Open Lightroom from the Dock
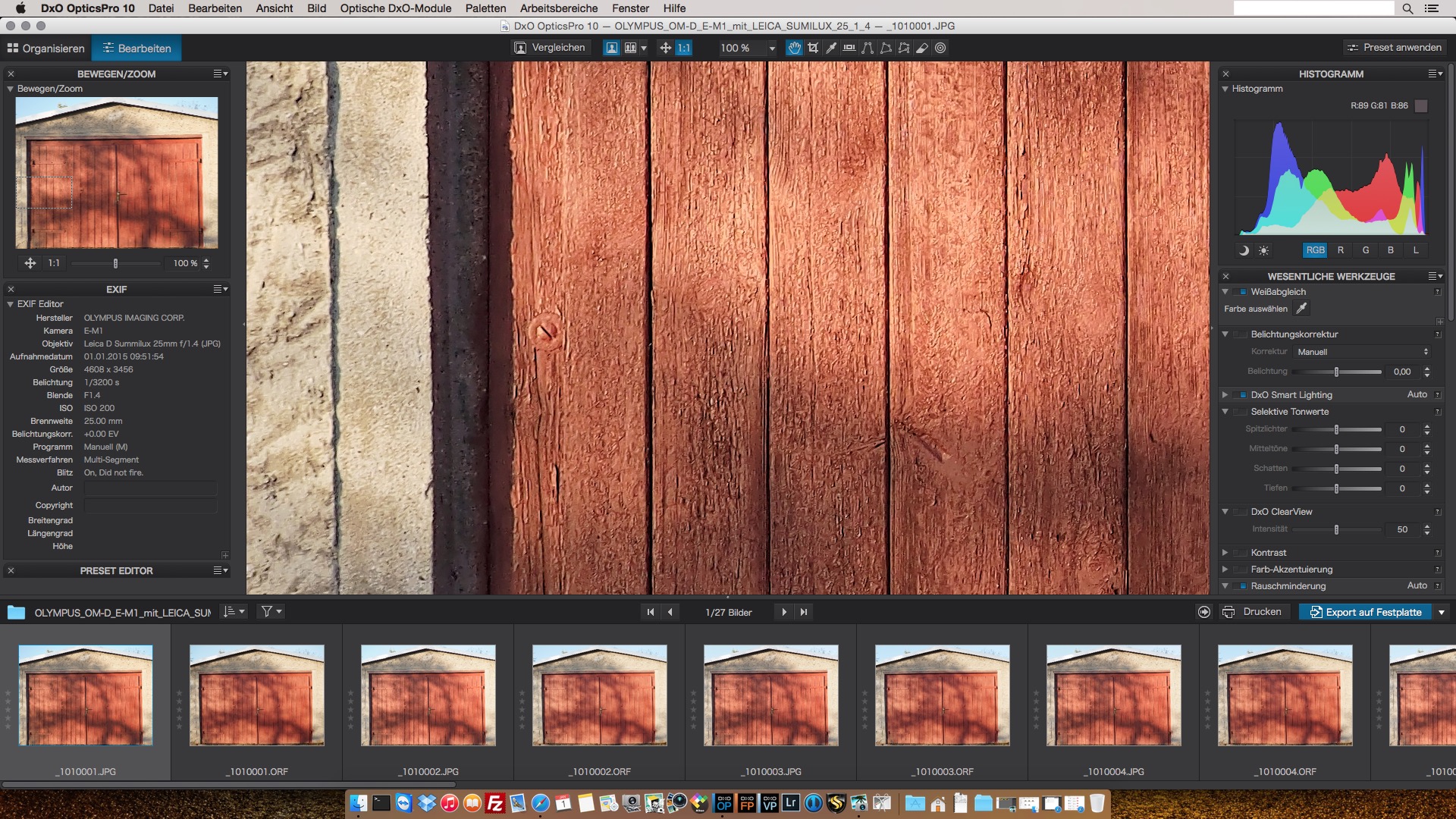The image size is (1456, 819). click(791, 803)
